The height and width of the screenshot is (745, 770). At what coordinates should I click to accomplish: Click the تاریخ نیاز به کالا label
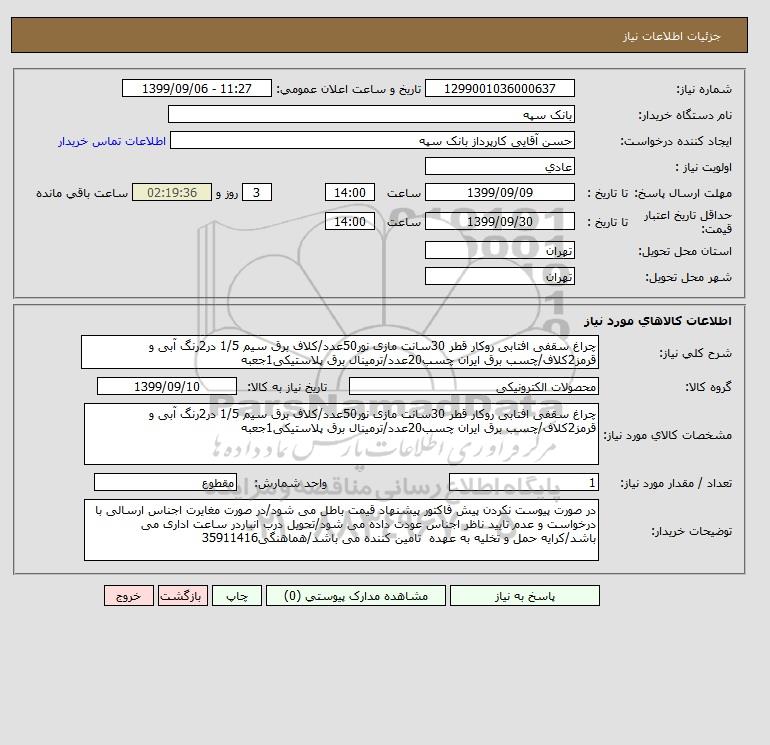tap(287, 387)
